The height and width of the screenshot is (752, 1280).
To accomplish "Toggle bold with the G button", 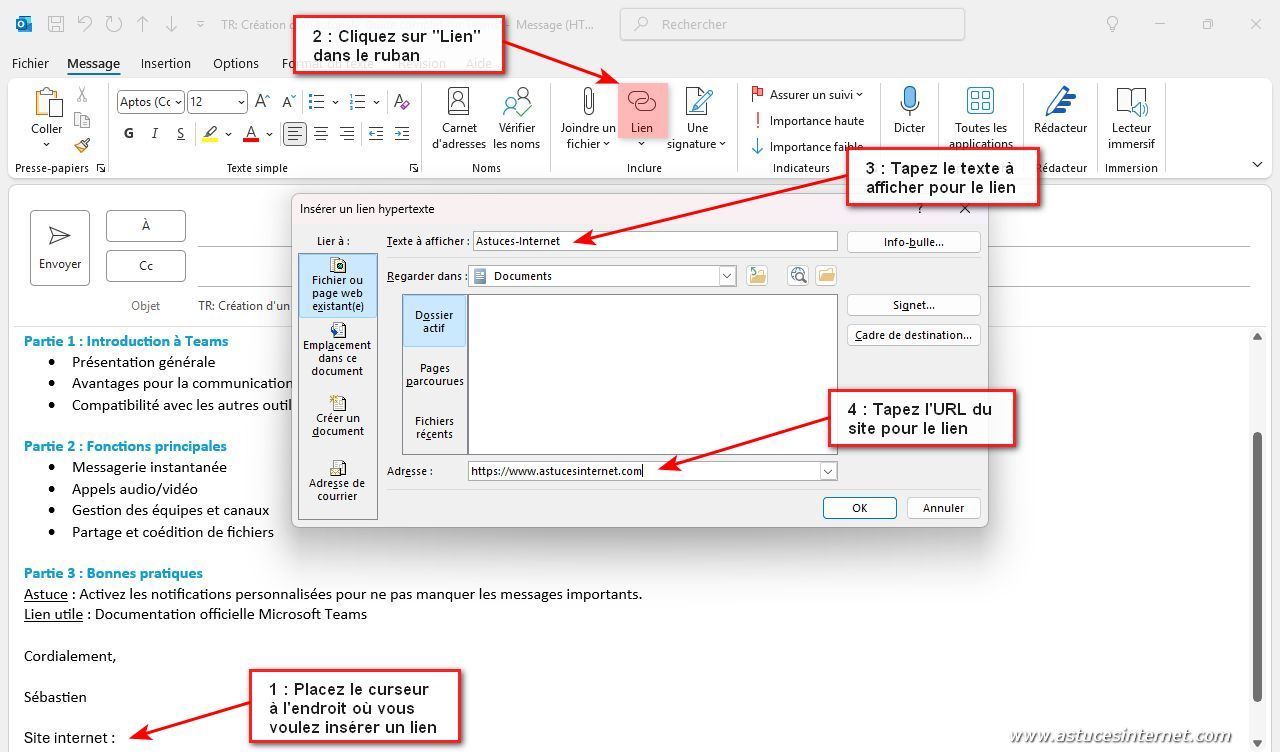I will pyautogui.click(x=129, y=133).
